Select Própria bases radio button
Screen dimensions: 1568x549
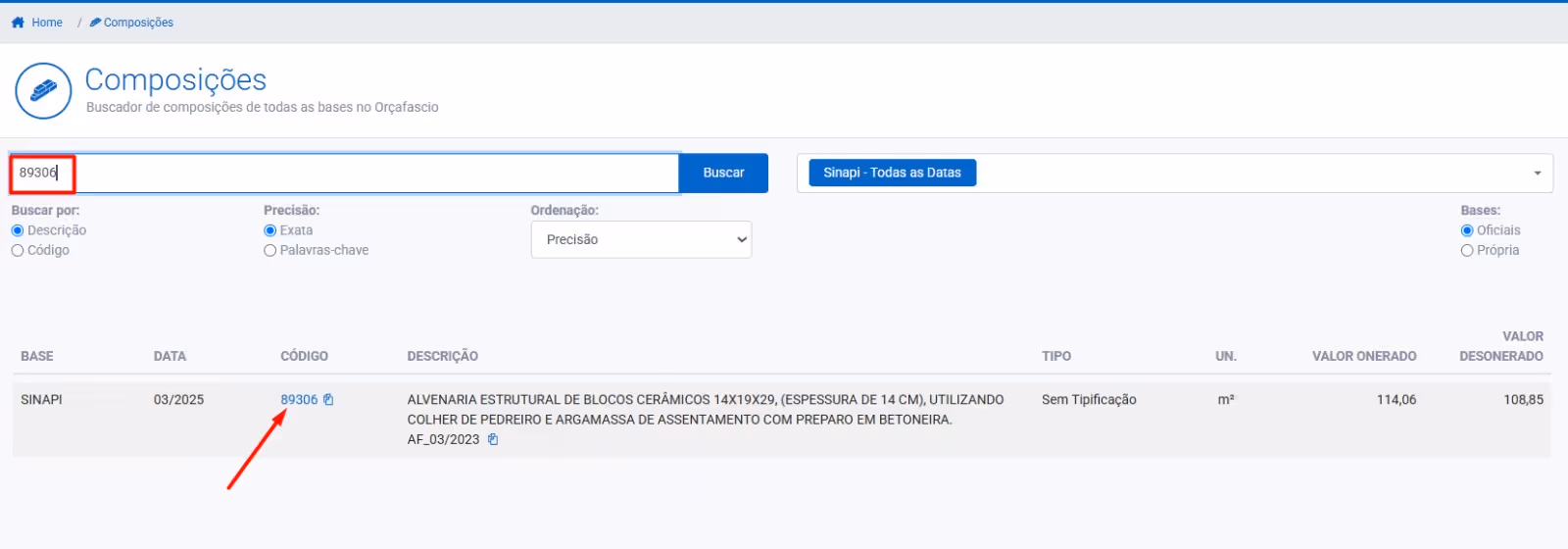click(x=1467, y=251)
